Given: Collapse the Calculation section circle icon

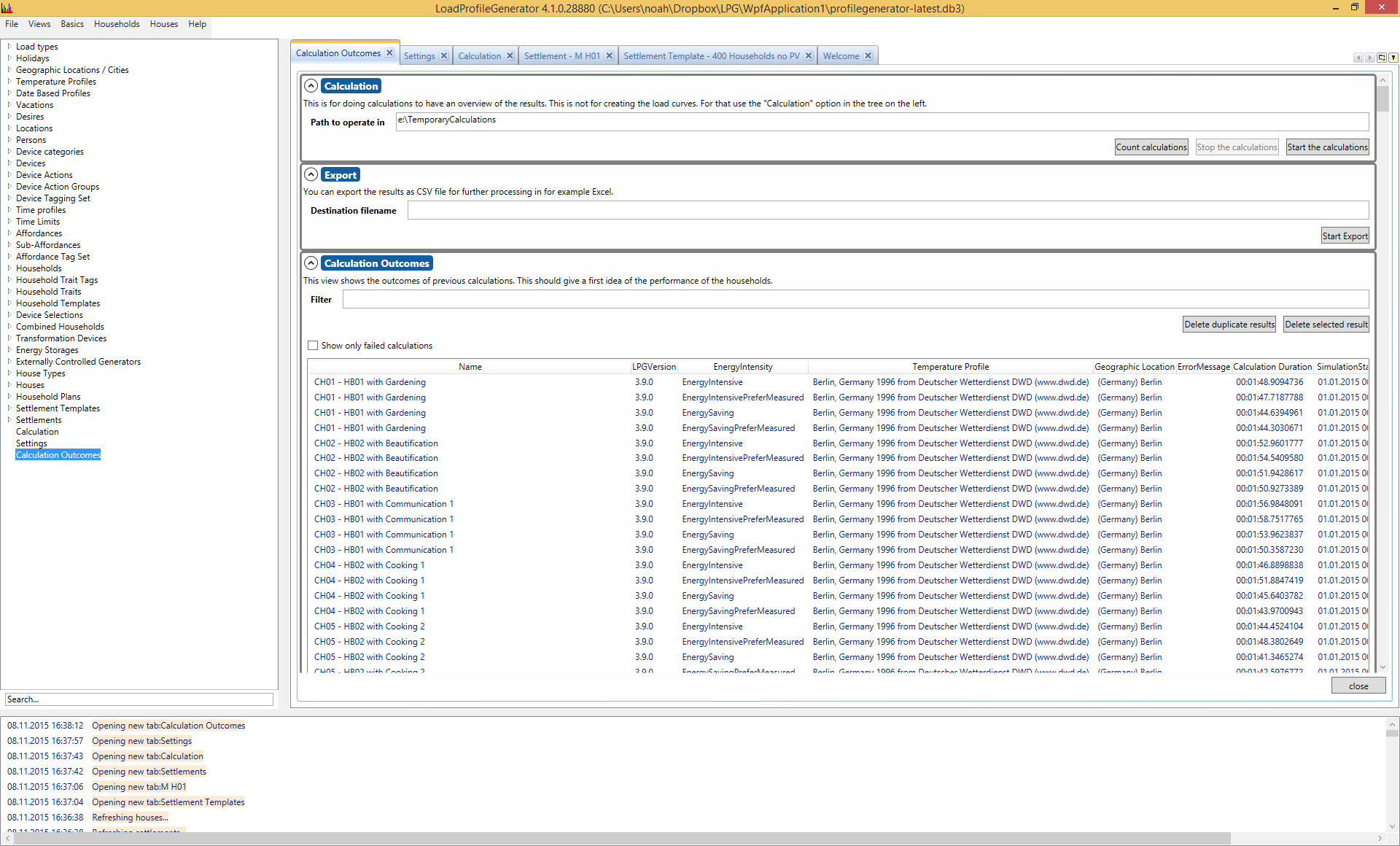Looking at the screenshot, I should click(311, 86).
